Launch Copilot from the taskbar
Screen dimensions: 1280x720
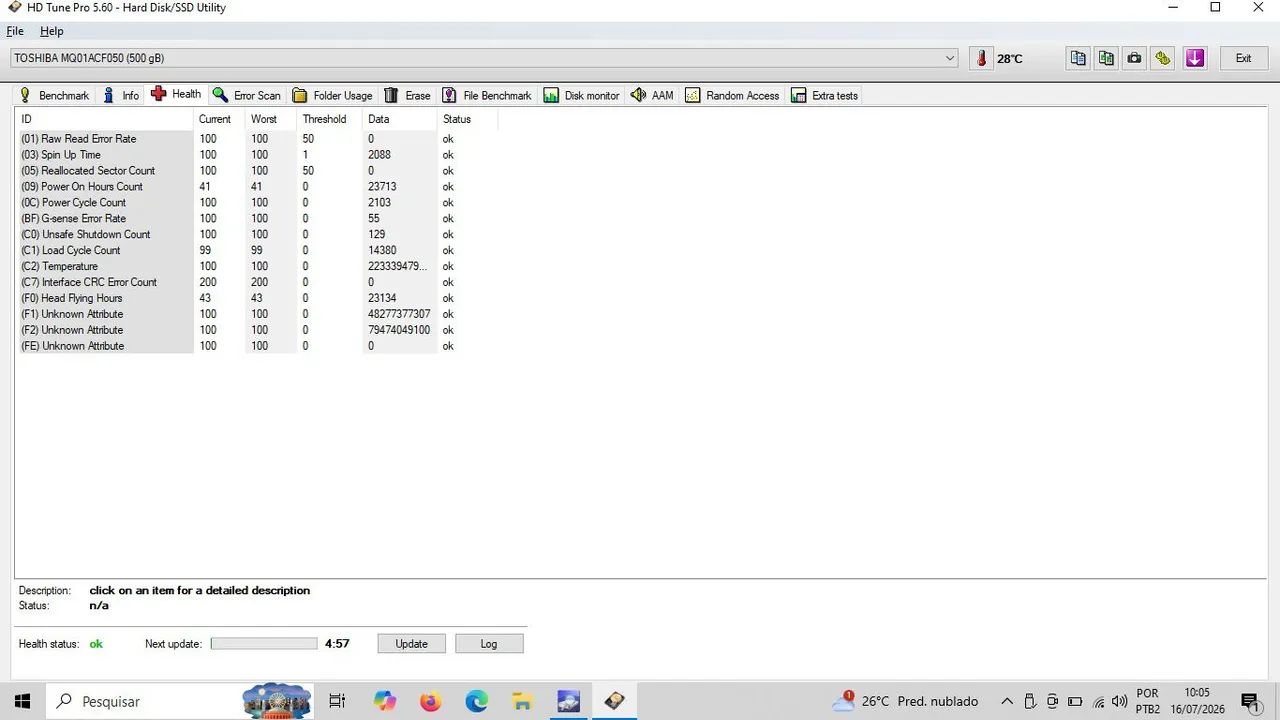[385, 701]
